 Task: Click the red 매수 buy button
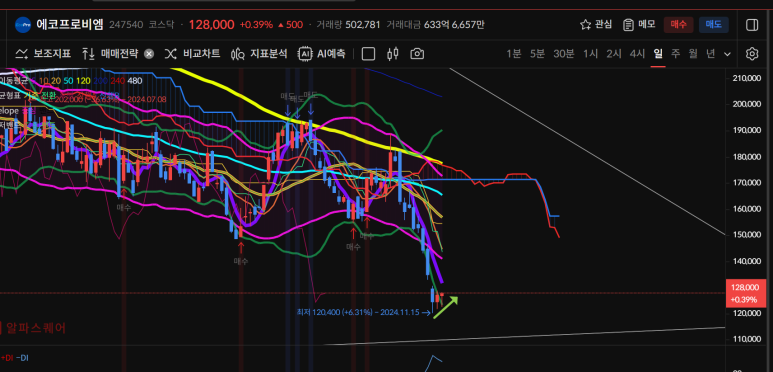click(x=678, y=25)
